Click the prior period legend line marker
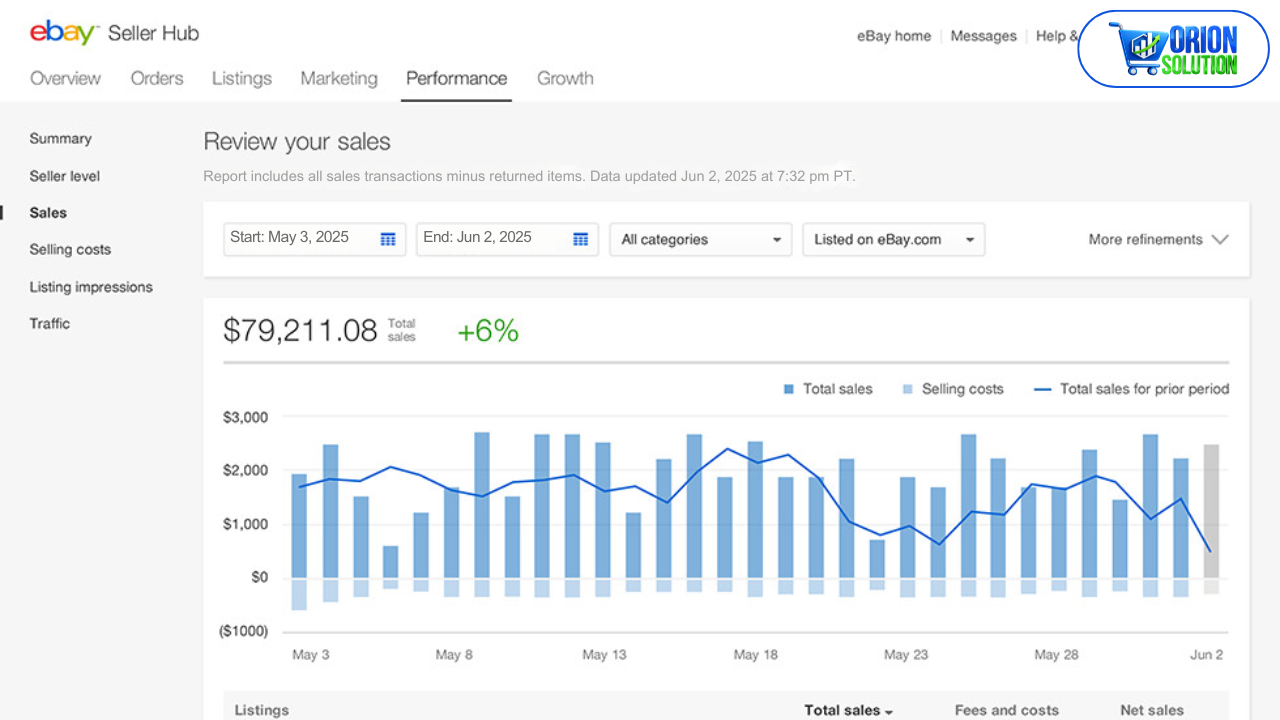Image resolution: width=1280 pixels, height=720 pixels. (1043, 389)
